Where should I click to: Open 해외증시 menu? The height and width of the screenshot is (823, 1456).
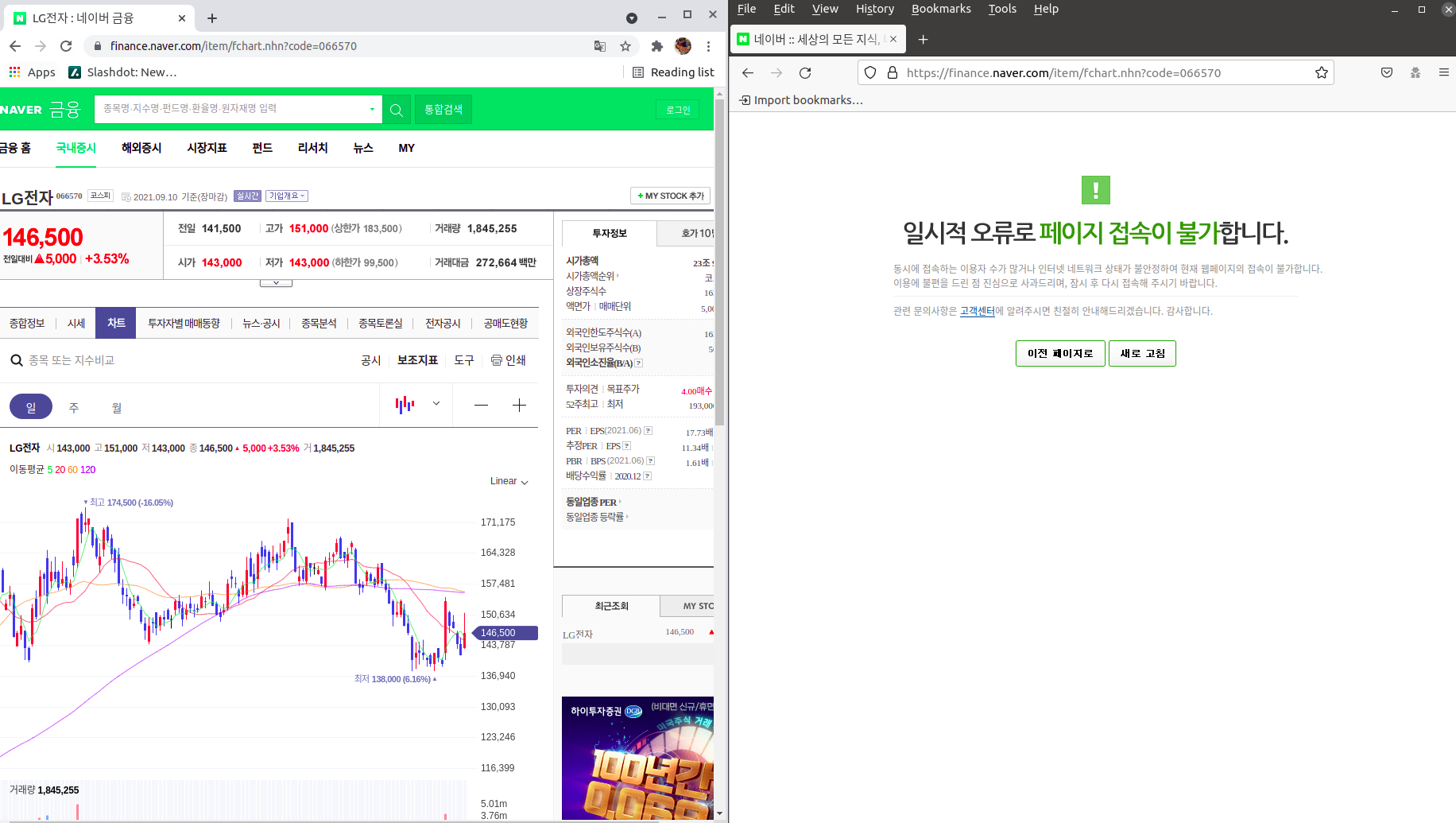[x=141, y=148]
